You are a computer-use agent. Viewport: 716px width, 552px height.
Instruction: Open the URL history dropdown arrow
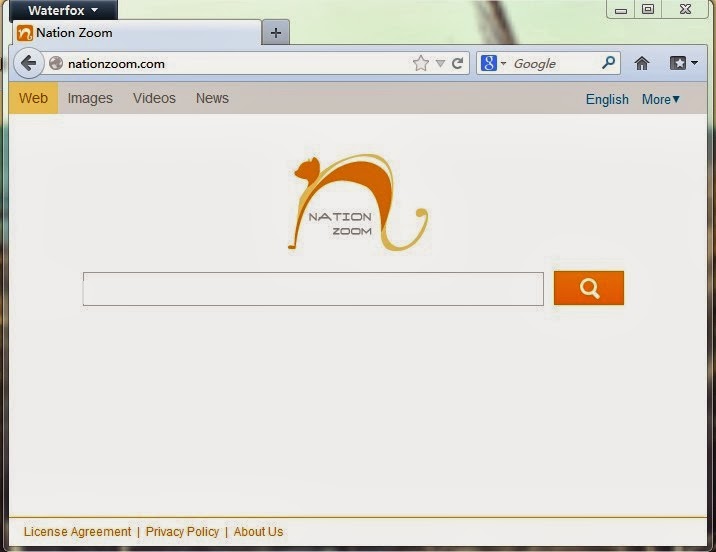pos(440,63)
